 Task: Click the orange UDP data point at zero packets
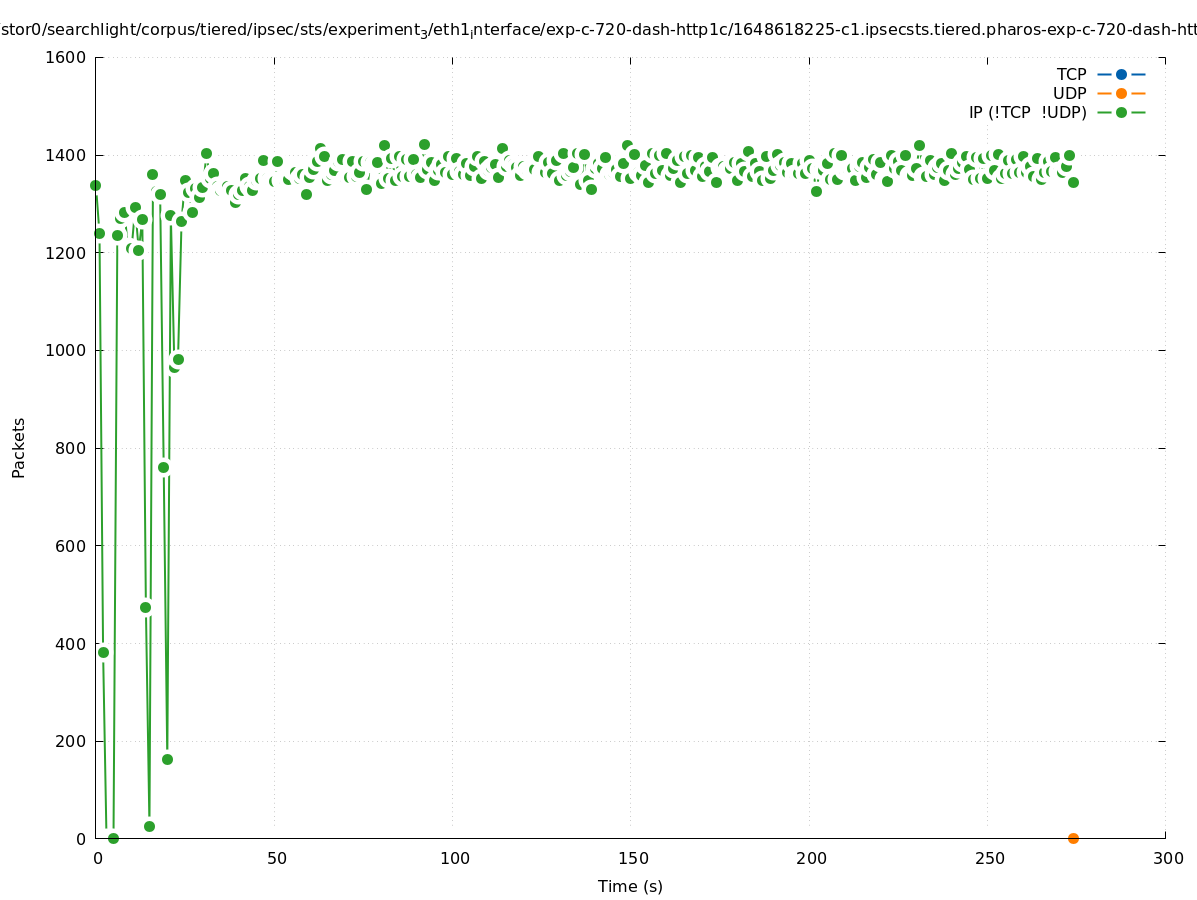[1073, 838]
